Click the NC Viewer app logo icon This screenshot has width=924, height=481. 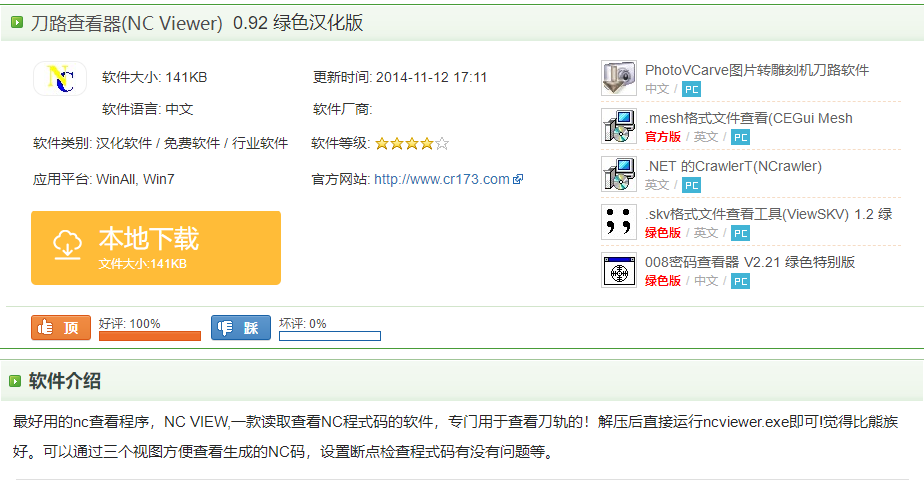60,78
